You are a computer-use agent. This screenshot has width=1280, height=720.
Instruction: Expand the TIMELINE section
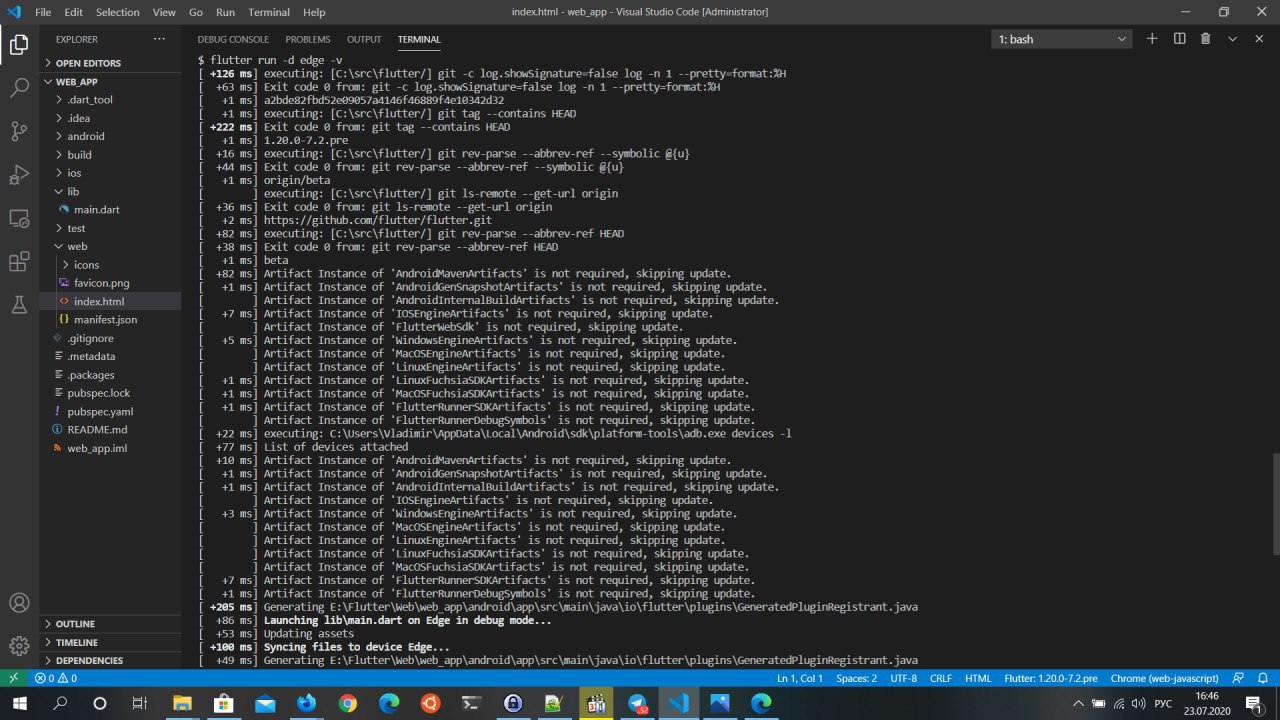coord(111,642)
